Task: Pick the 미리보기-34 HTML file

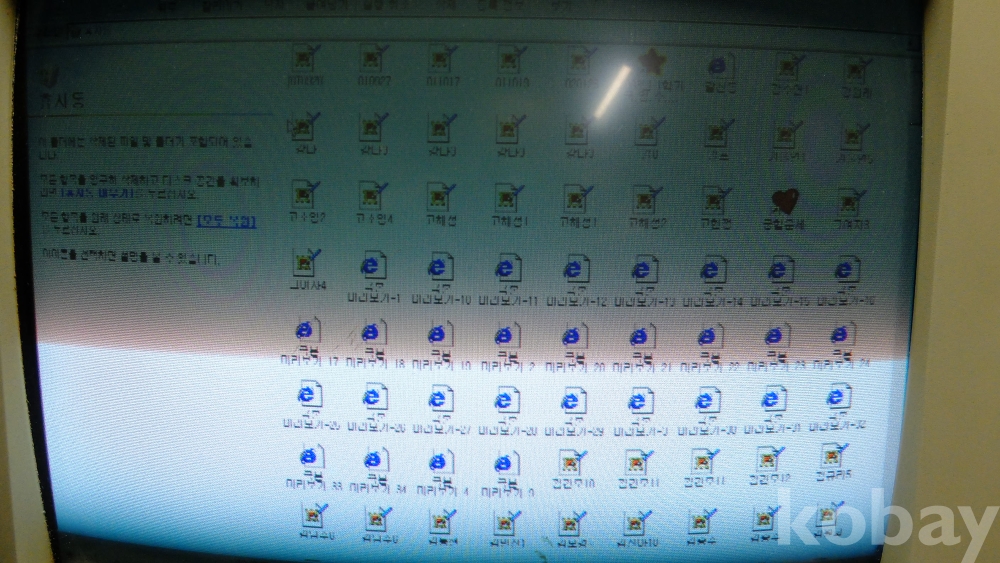Action: pos(375,462)
